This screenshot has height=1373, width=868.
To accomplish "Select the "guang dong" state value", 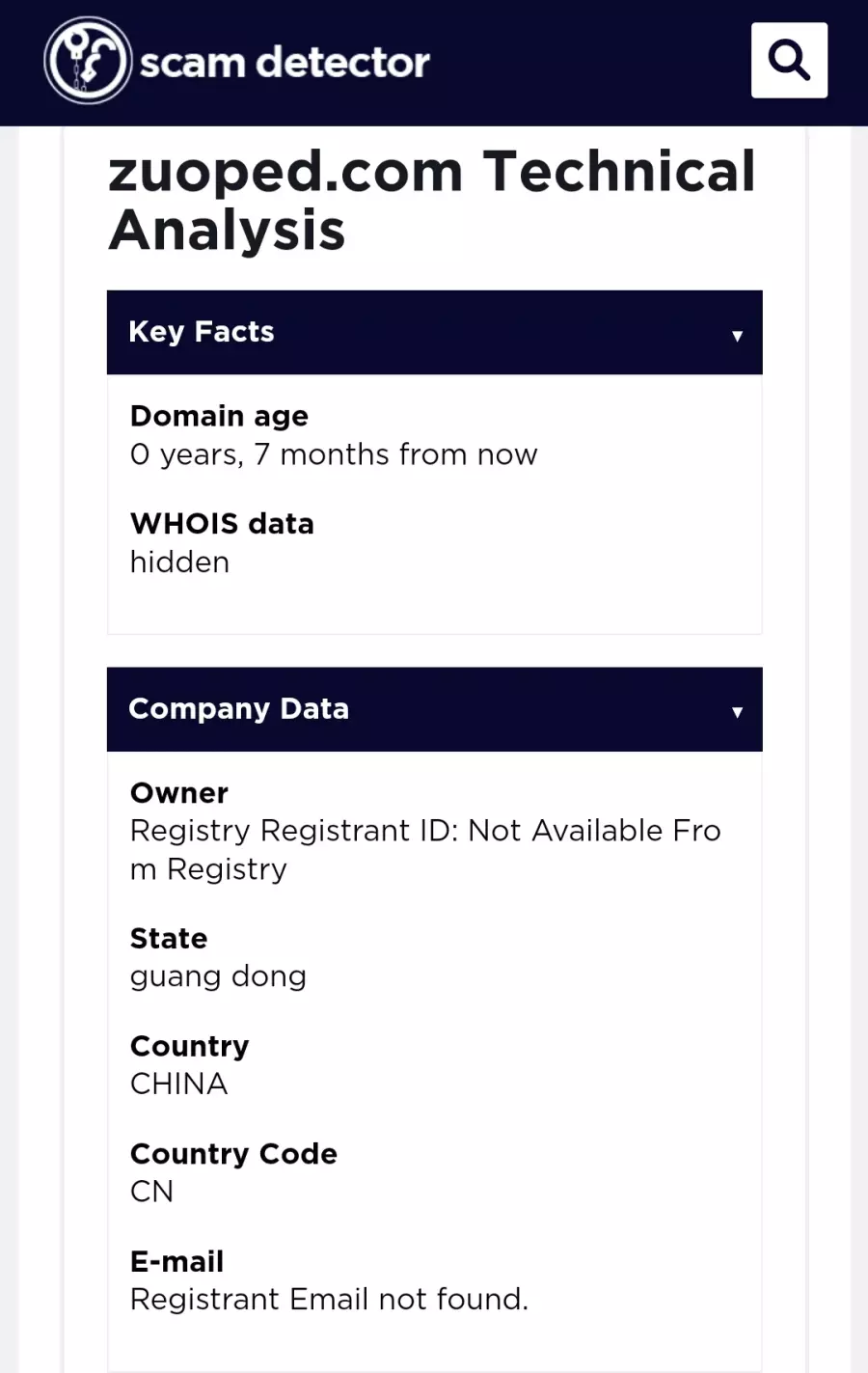I will click(218, 977).
